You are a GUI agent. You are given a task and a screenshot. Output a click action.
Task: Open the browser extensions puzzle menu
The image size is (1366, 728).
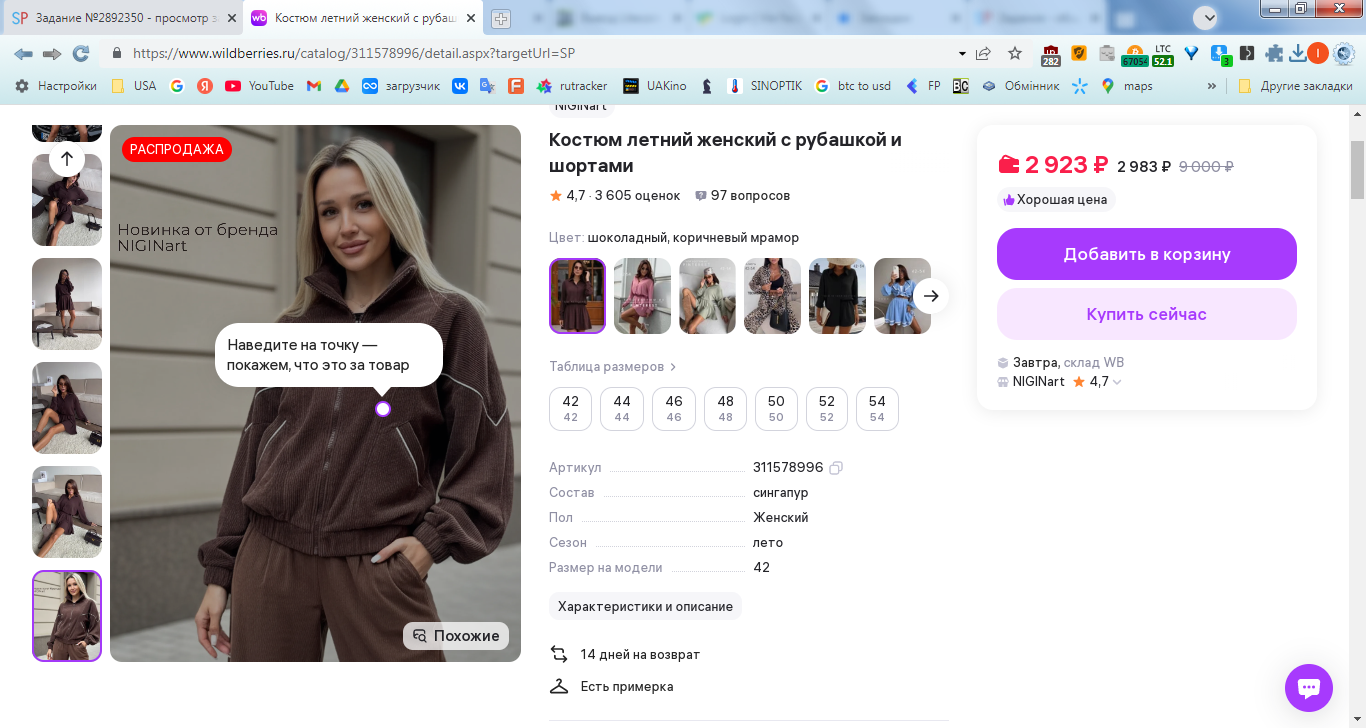[x=1274, y=54]
